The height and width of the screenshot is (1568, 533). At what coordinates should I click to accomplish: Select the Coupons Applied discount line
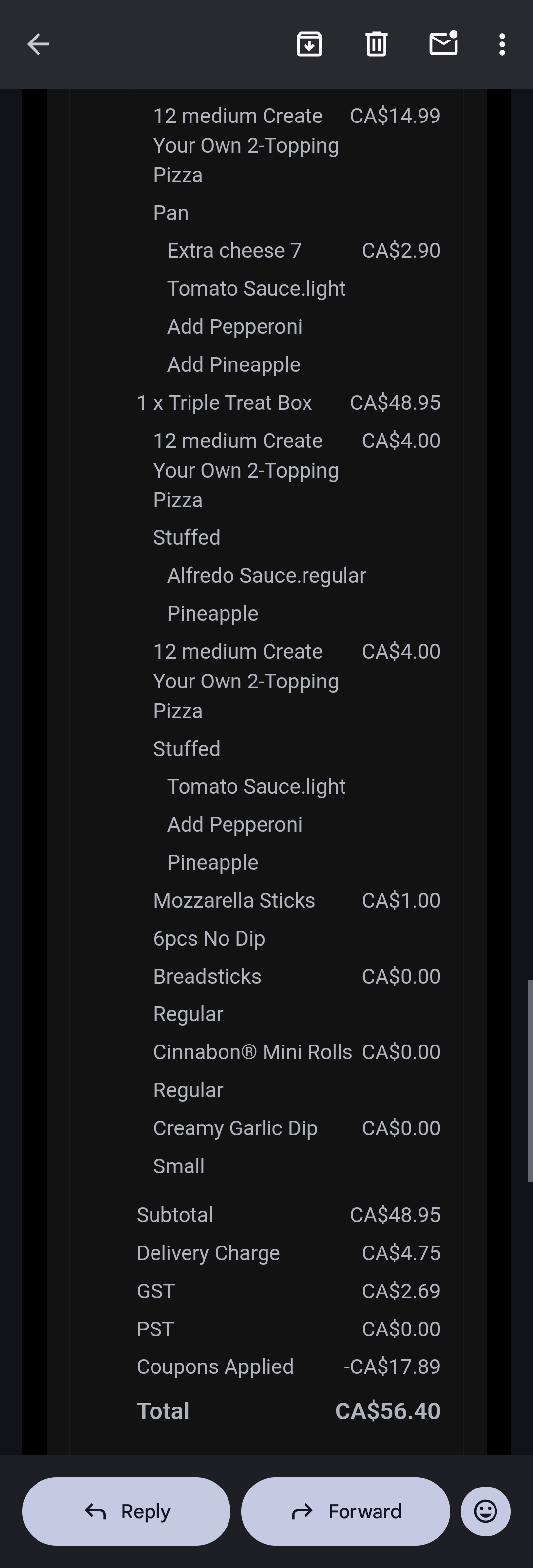[215, 1367]
